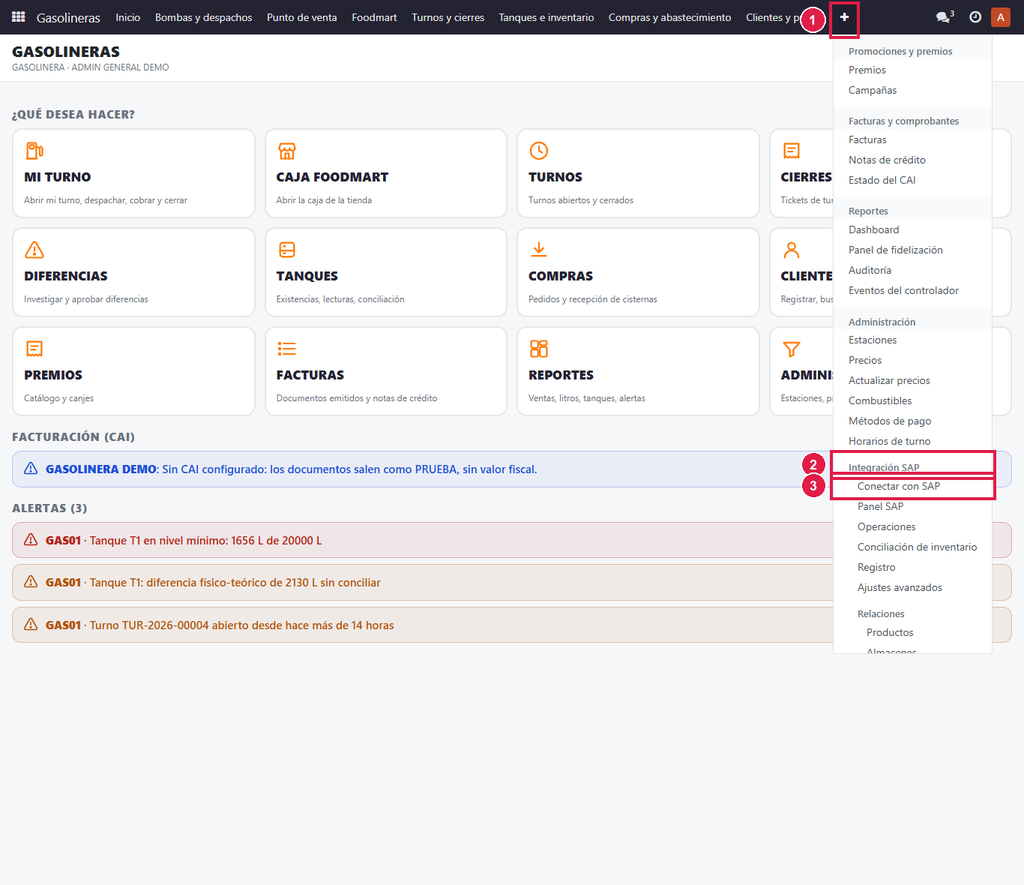This screenshot has width=1024, height=885.
Task: Open the activities clock icon
Action: (975, 17)
